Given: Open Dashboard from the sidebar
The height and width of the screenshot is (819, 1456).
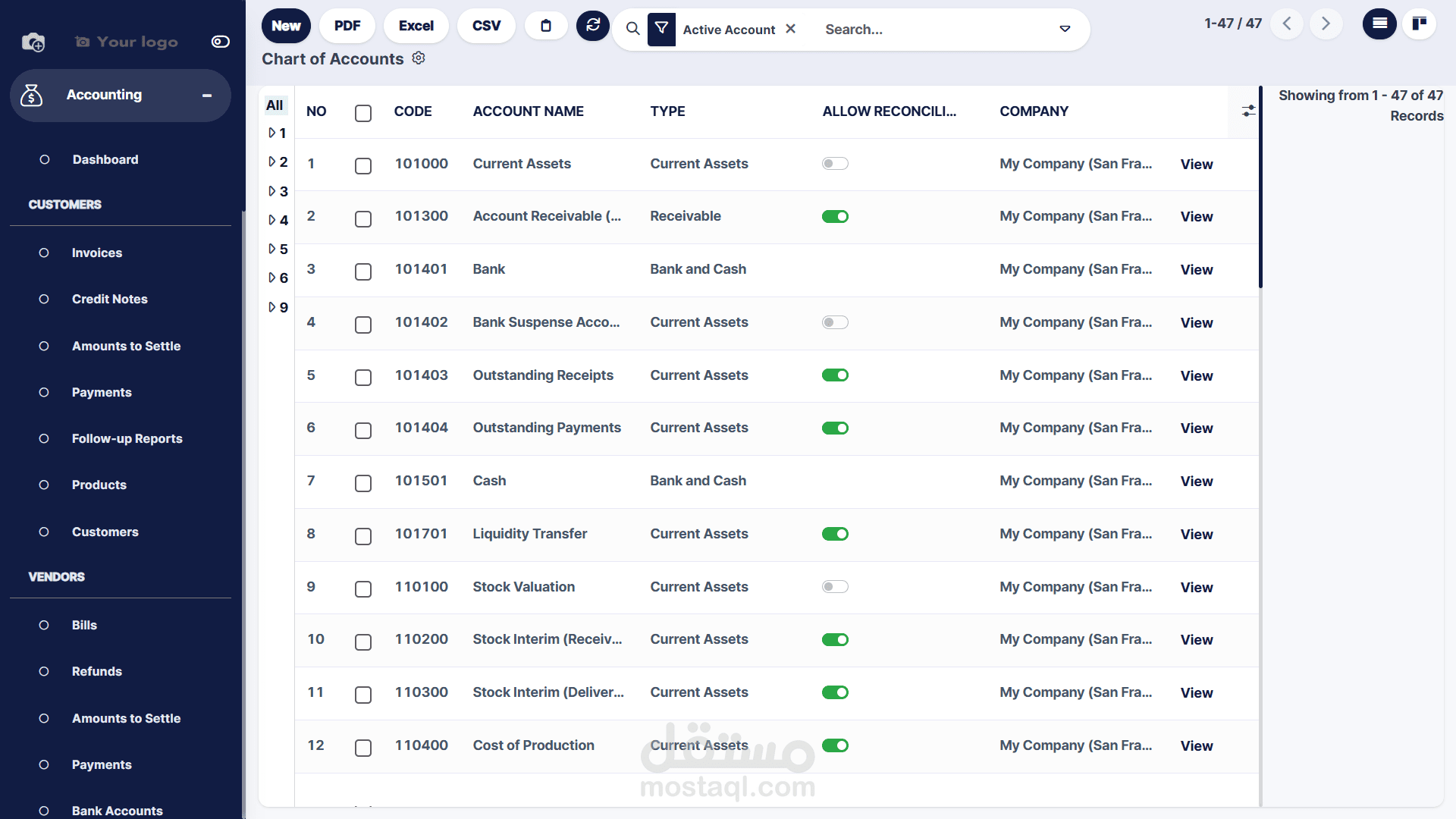Looking at the screenshot, I should coord(105,159).
